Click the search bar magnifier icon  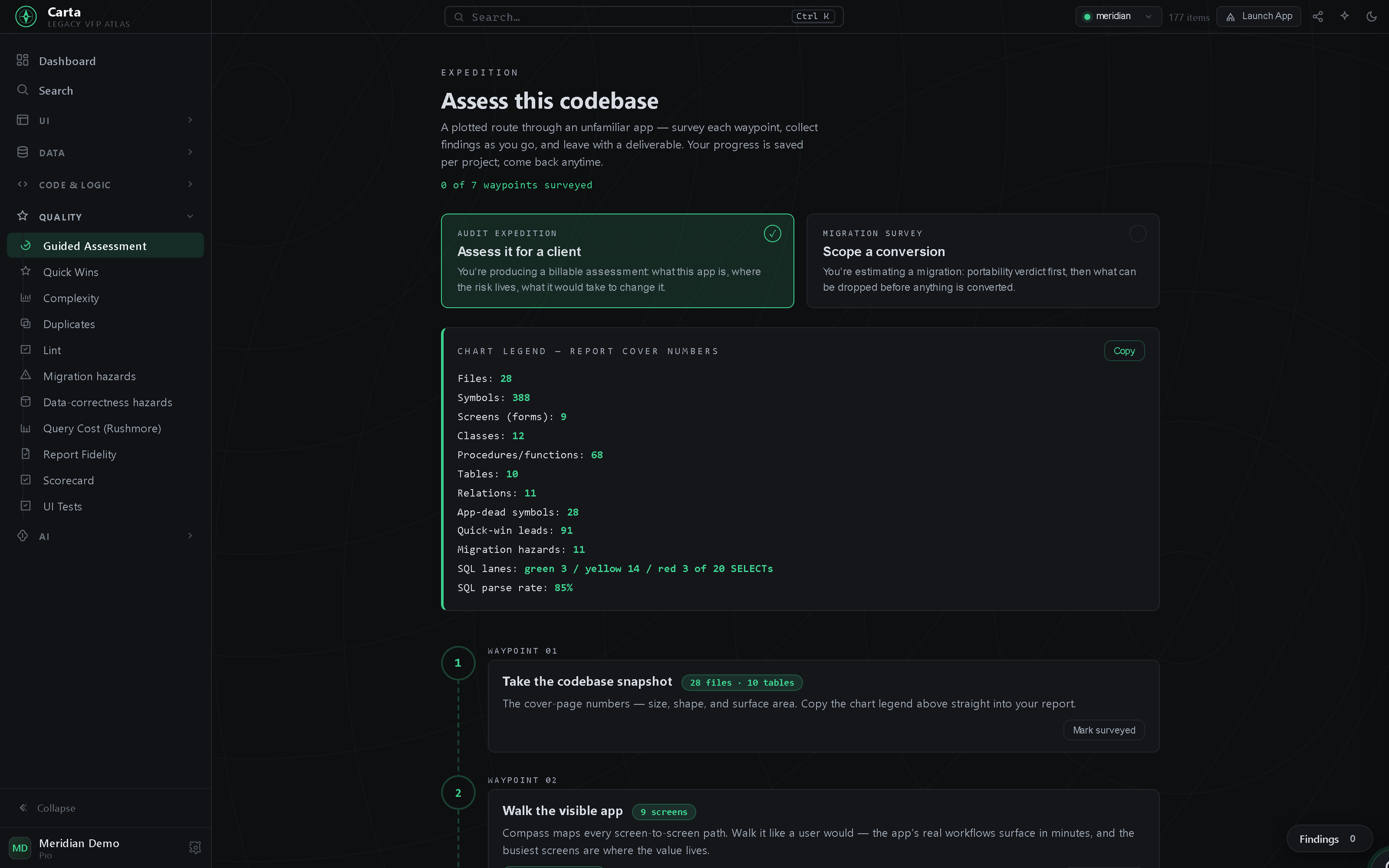(x=459, y=17)
